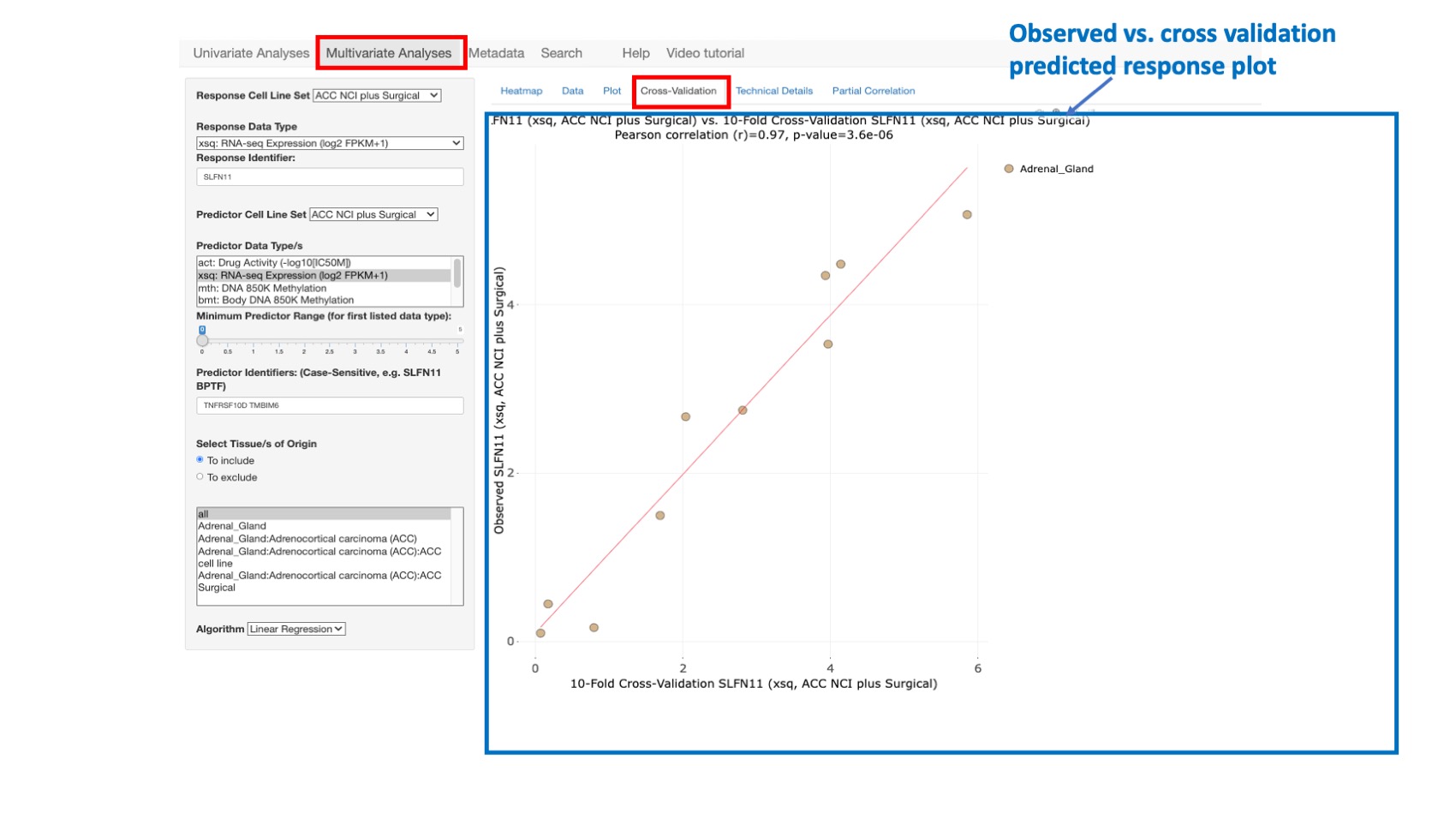Select the "To include" tissue option
Image resolution: width=1456 pixels, height=819 pixels.
coord(200,460)
